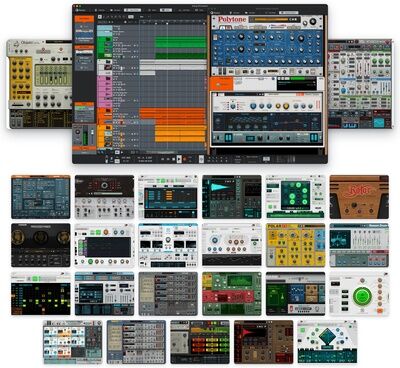
Task: Select the top dark orange clip in the sequencer
Action: [x=173, y=110]
